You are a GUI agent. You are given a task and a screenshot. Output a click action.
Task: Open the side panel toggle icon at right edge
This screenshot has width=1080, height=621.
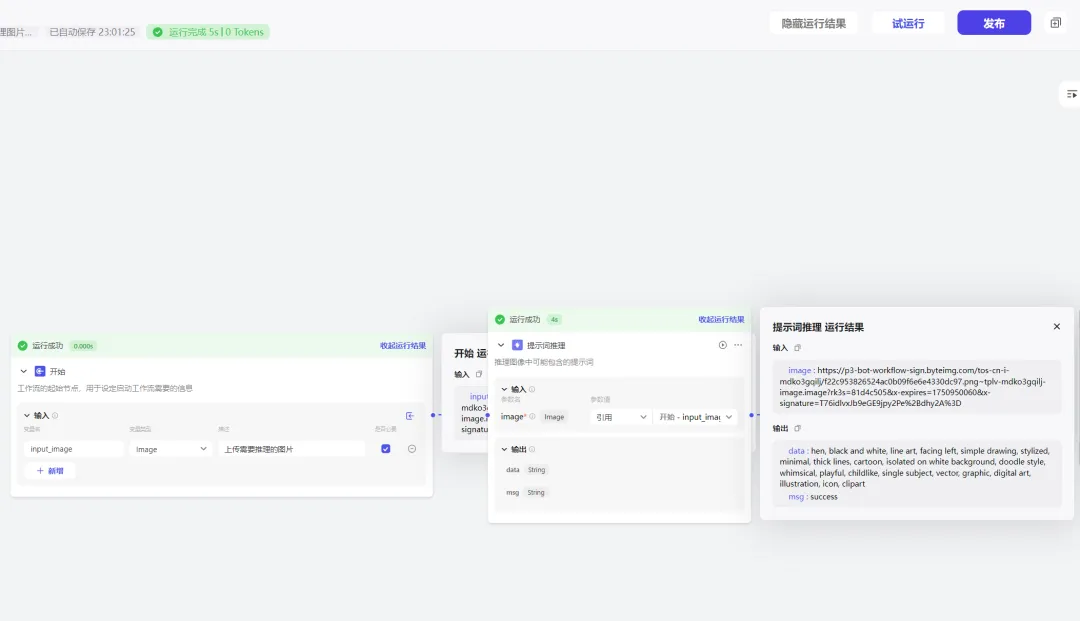(x=1071, y=94)
